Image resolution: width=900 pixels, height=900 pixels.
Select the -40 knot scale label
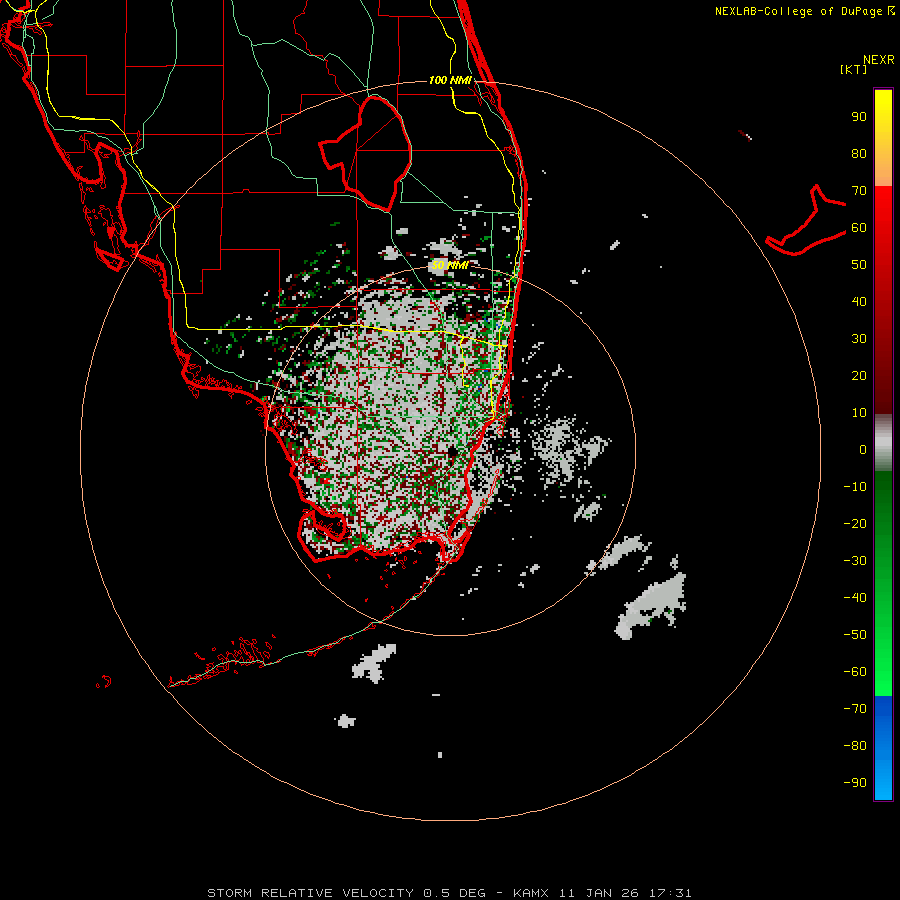click(x=855, y=598)
